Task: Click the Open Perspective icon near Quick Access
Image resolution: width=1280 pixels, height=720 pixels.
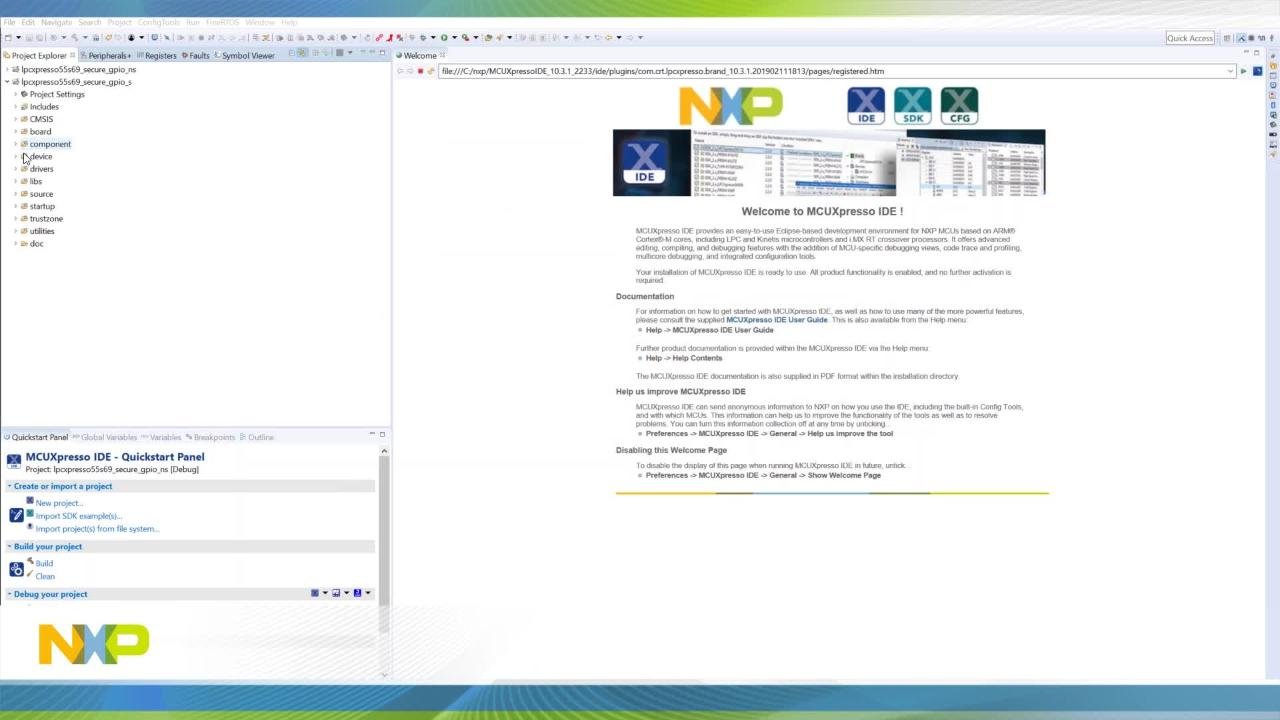Action: pos(1228,38)
